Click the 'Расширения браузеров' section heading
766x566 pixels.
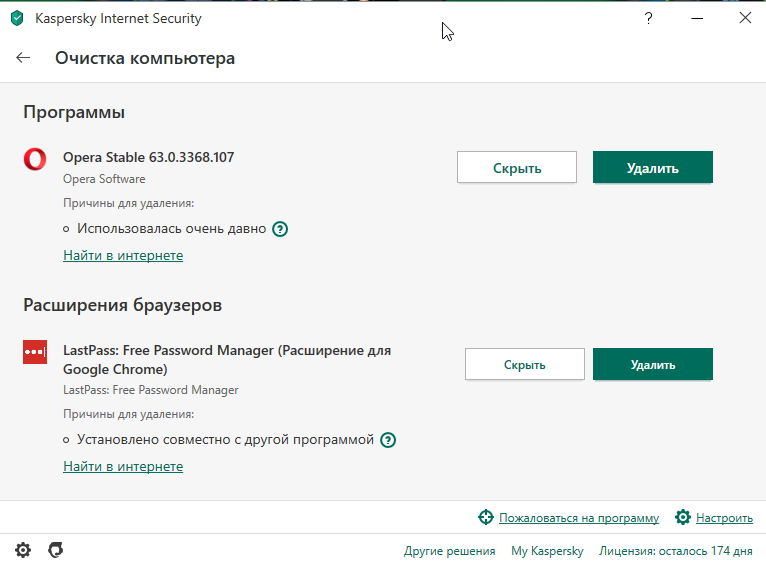pos(123,305)
